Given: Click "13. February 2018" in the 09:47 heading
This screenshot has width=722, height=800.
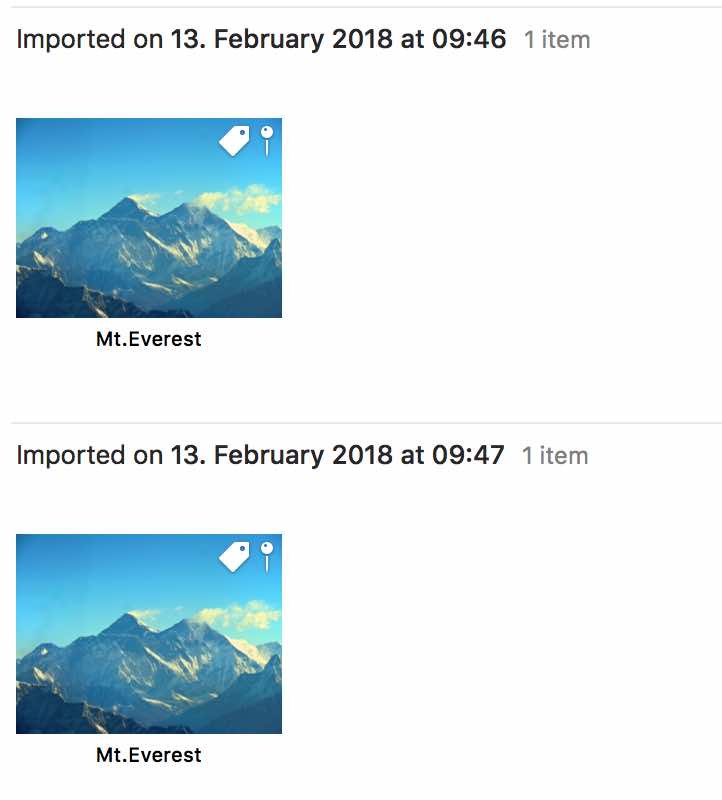Looking at the screenshot, I should click(x=282, y=456).
